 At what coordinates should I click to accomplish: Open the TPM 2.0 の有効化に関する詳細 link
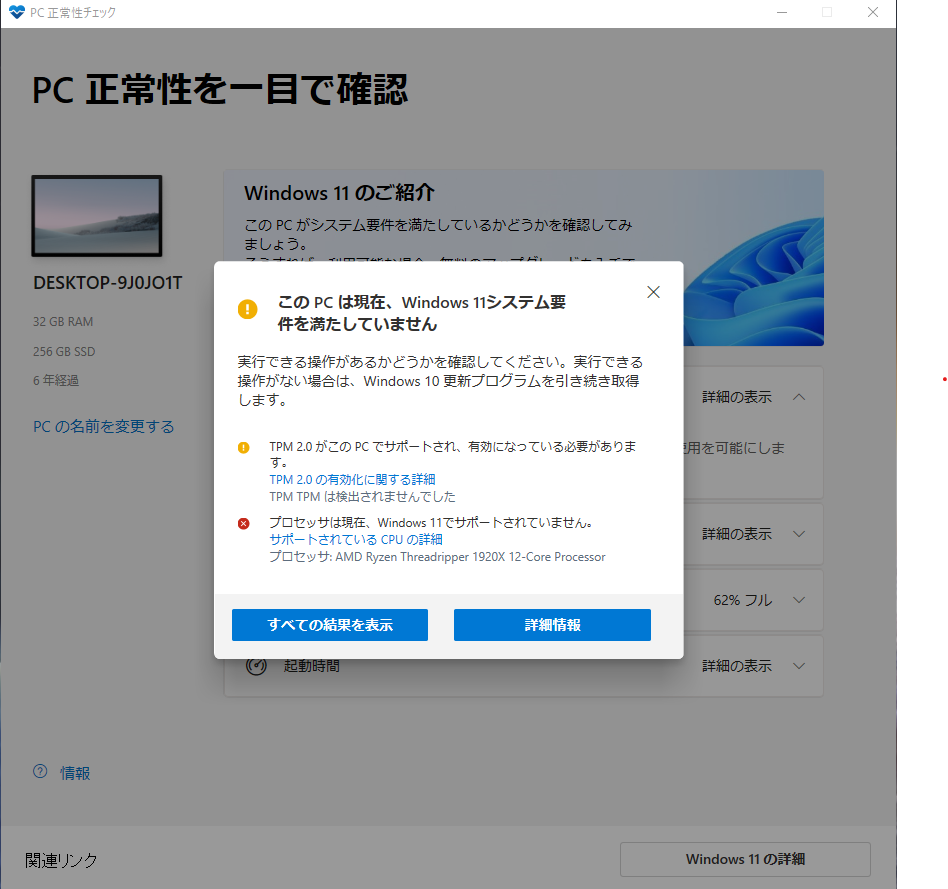coord(352,480)
